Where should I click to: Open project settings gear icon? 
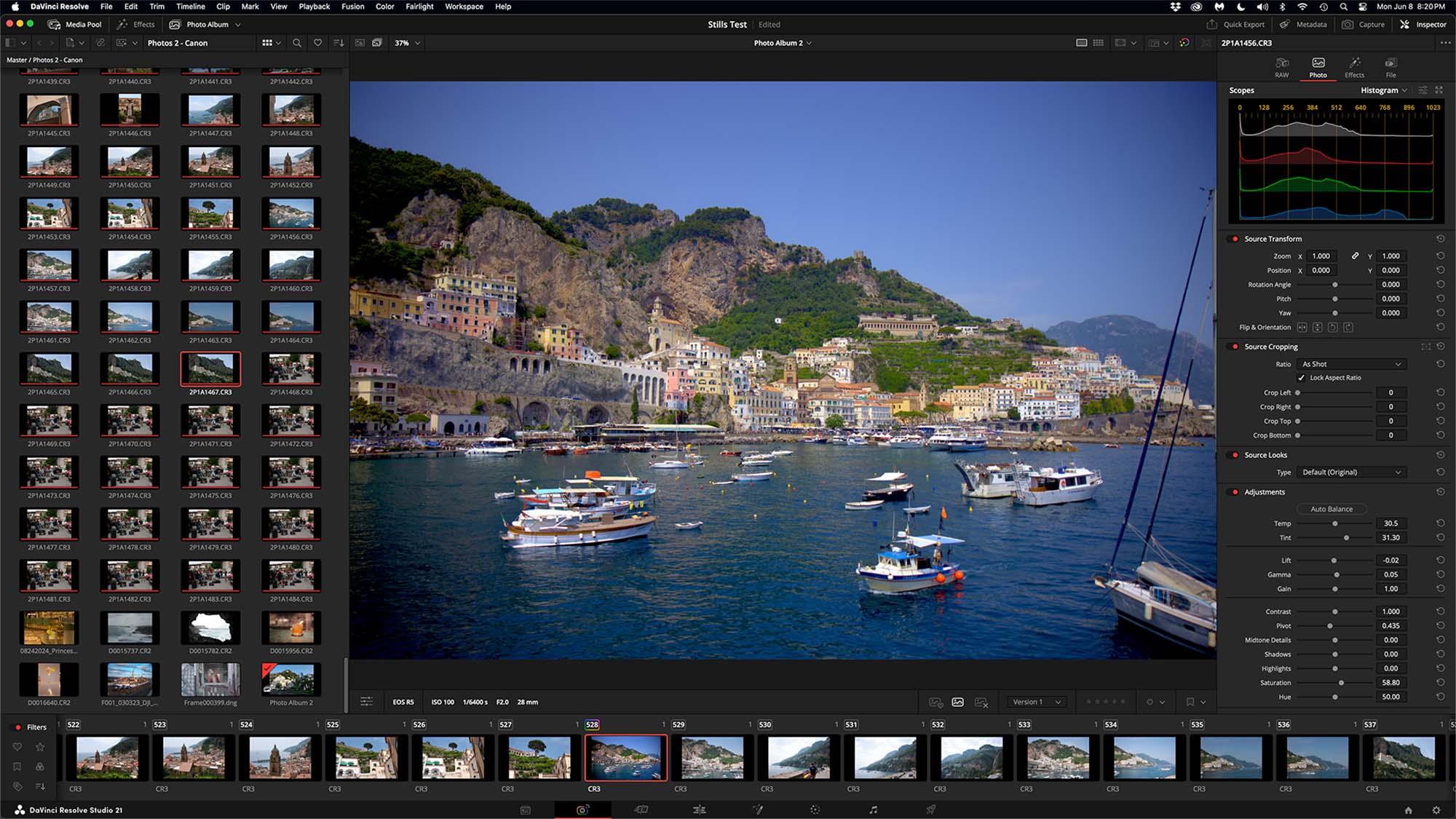[1436, 810]
